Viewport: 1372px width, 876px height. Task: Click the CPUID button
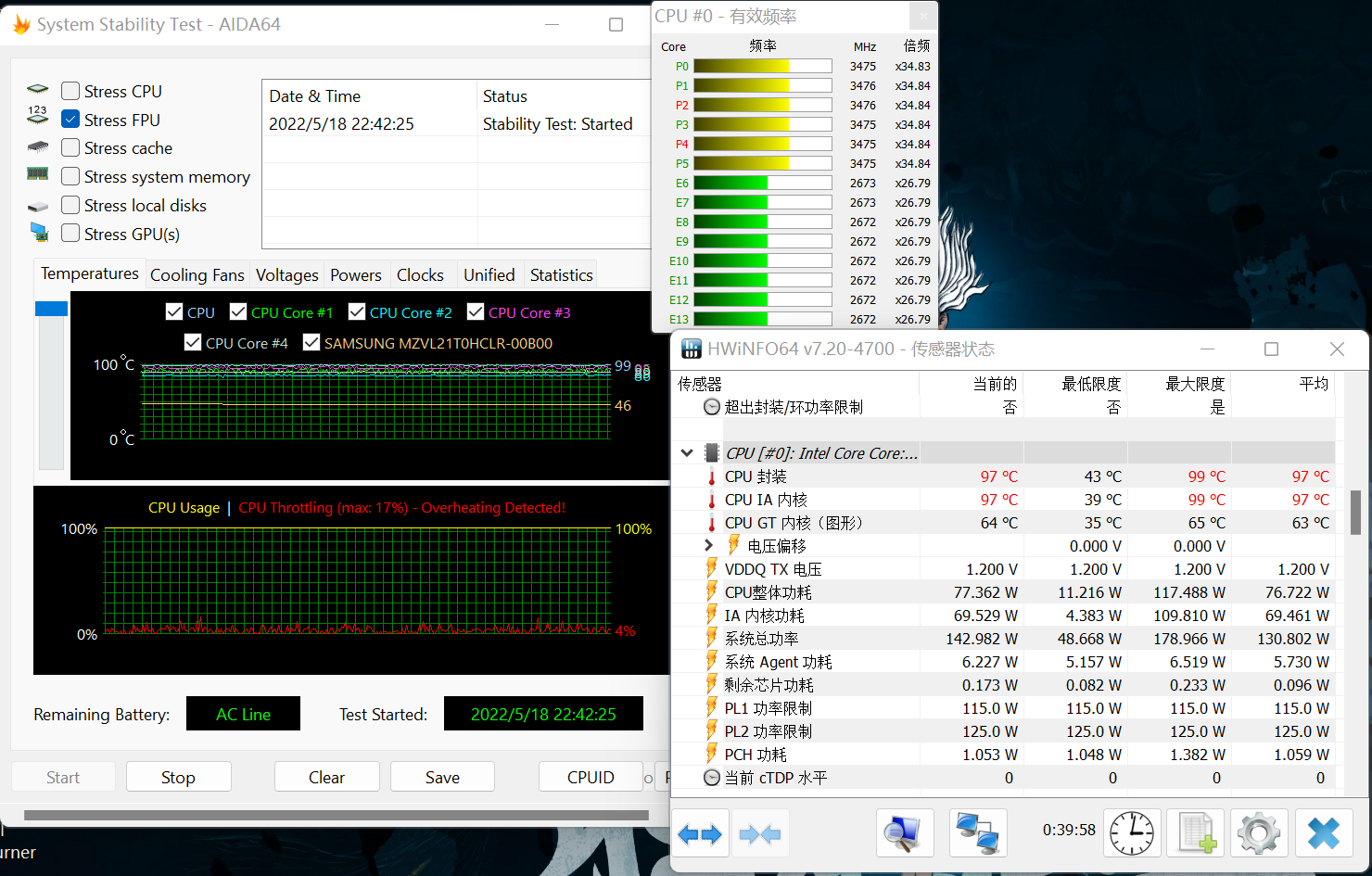pyautogui.click(x=591, y=777)
